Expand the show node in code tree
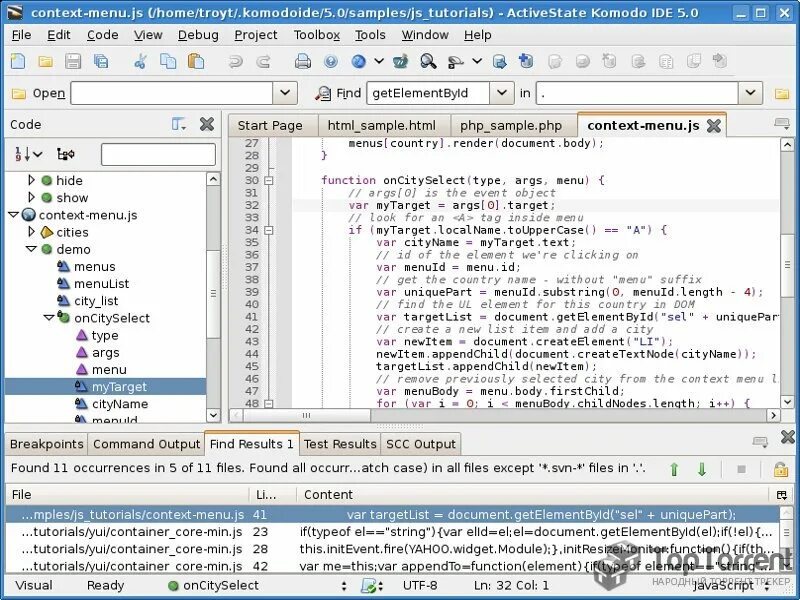The image size is (800, 600). coord(31,197)
